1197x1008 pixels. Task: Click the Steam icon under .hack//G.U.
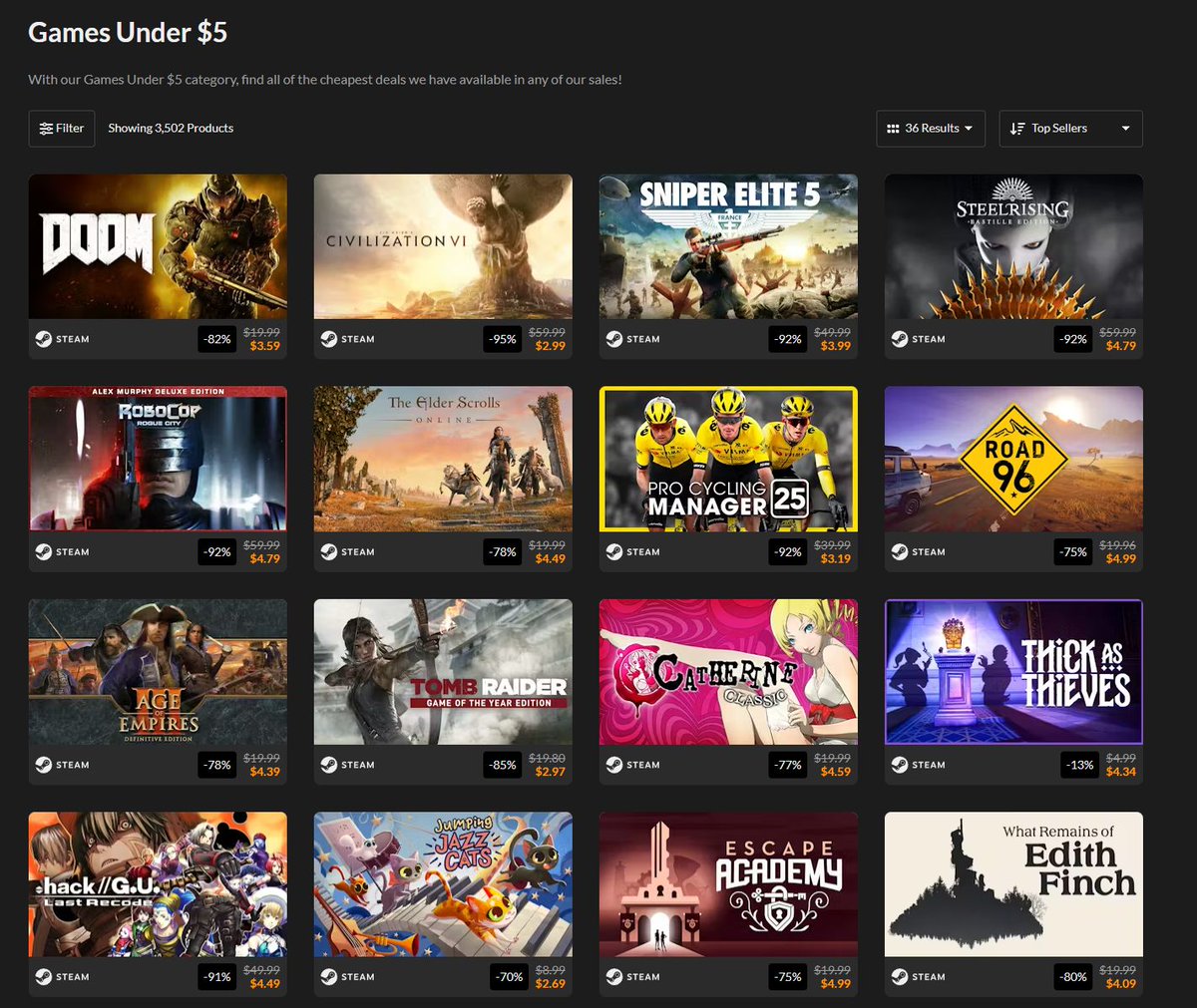[x=44, y=977]
